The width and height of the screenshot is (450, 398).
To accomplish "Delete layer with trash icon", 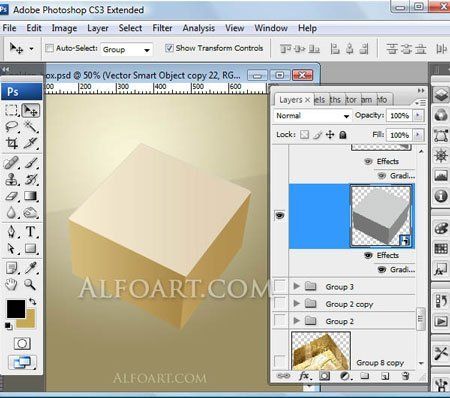I will (x=405, y=376).
